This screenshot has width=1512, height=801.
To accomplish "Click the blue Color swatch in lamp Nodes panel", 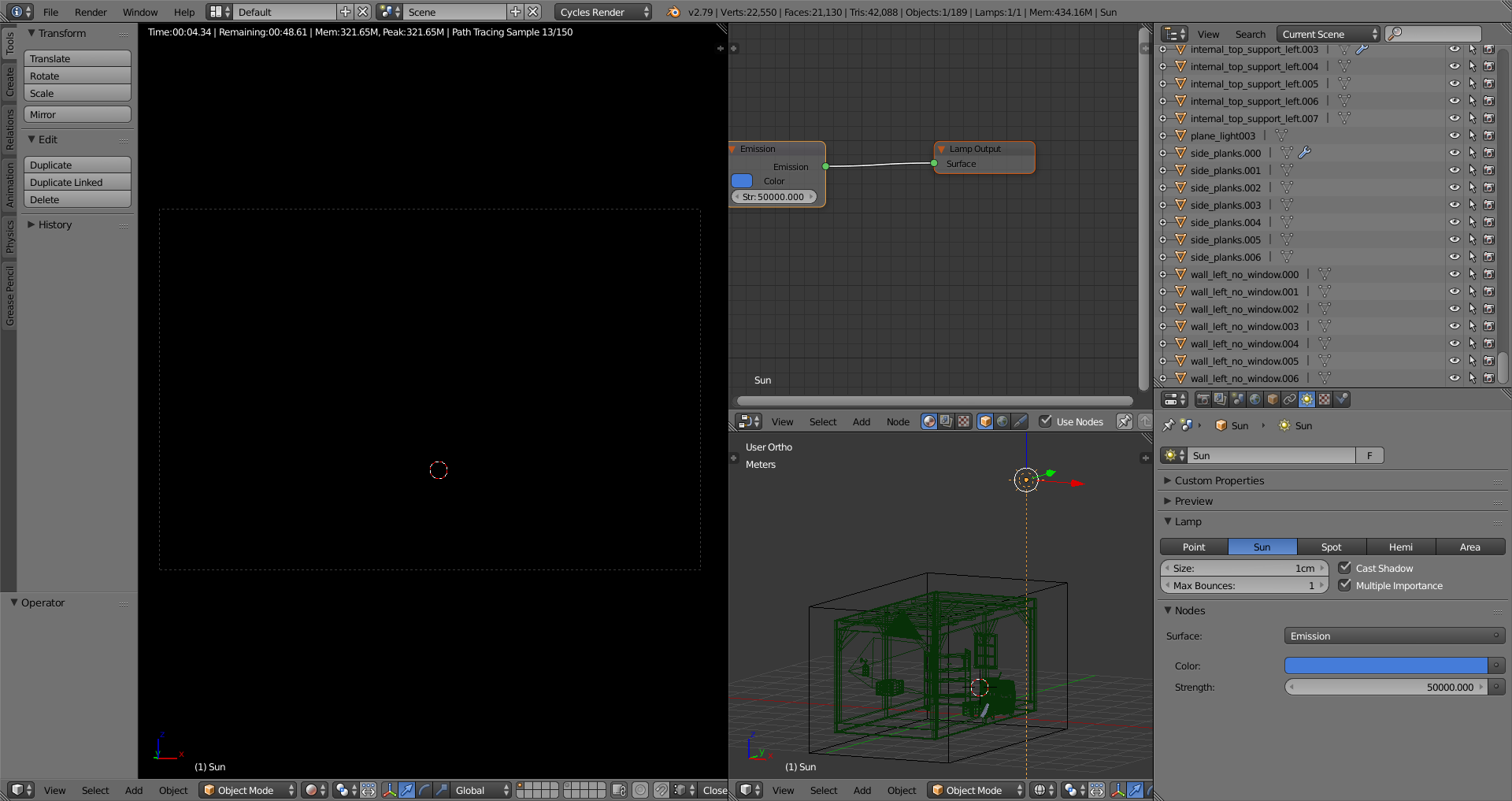I will pos(1386,666).
